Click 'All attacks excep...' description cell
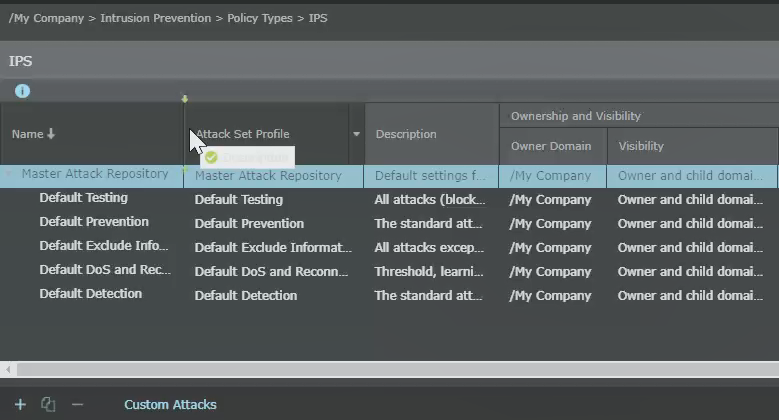This screenshot has width=779, height=420. click(431, 248)
